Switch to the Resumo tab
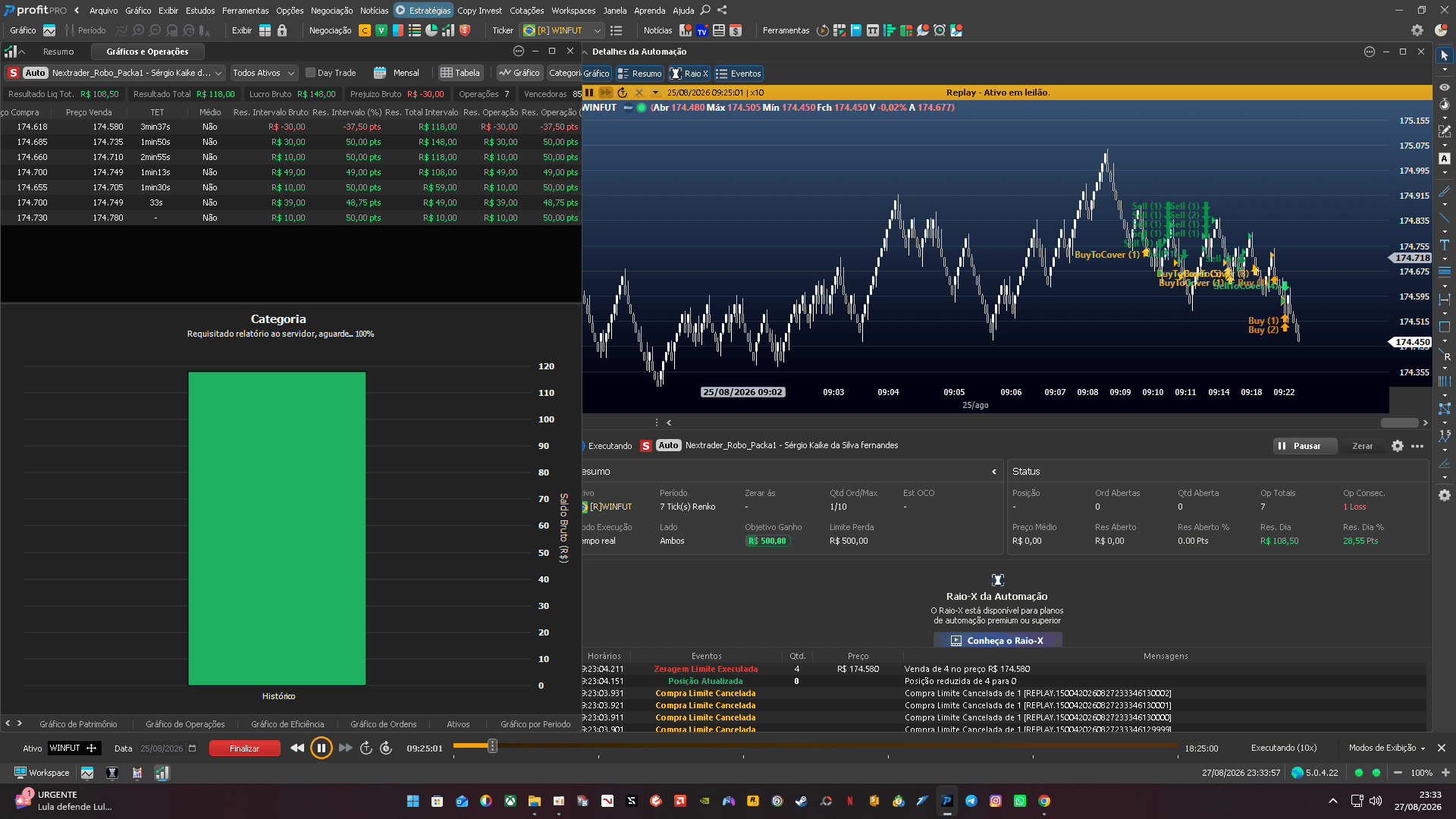Viewport: 1456px width, 819px height. [58, 52]
